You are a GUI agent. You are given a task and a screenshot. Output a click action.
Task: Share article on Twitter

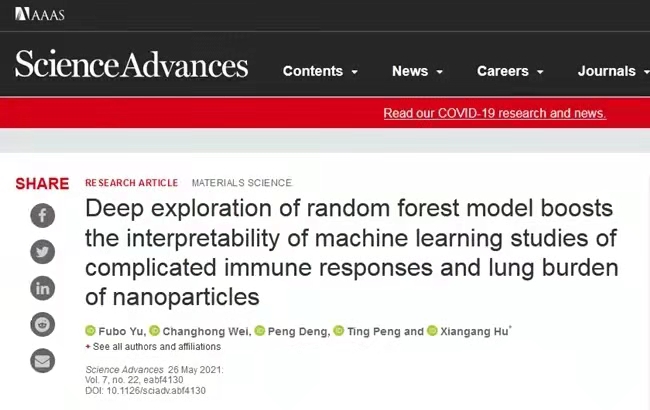click(42, 252)
